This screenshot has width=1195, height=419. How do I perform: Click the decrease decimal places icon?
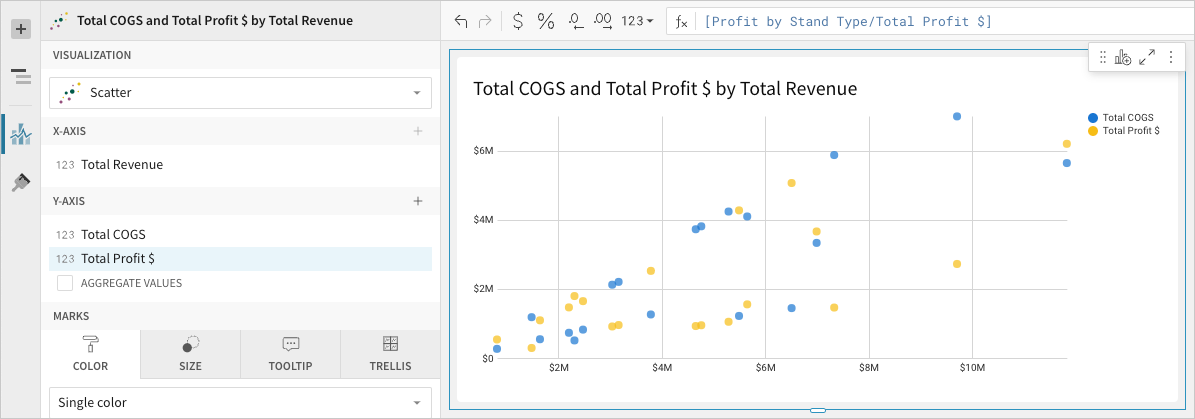pos(575,21)
